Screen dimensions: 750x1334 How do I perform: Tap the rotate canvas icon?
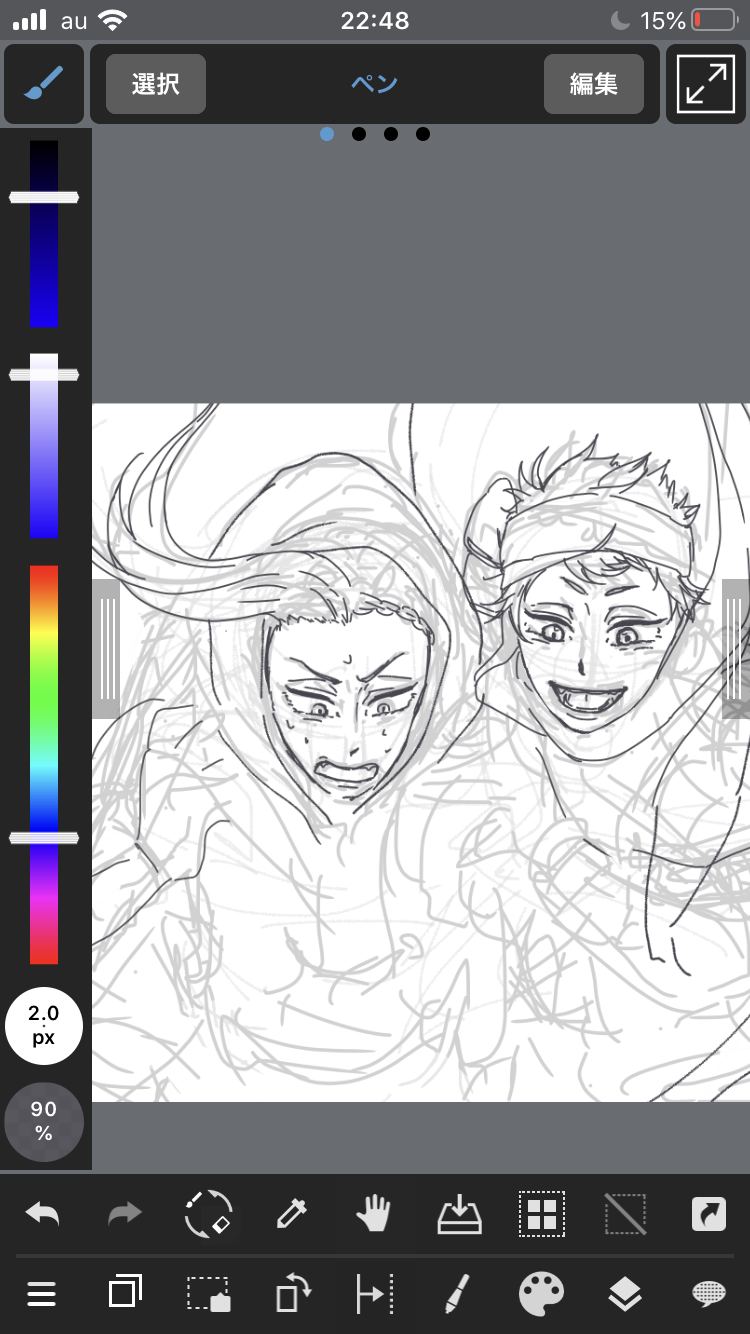coord(292,1294)
